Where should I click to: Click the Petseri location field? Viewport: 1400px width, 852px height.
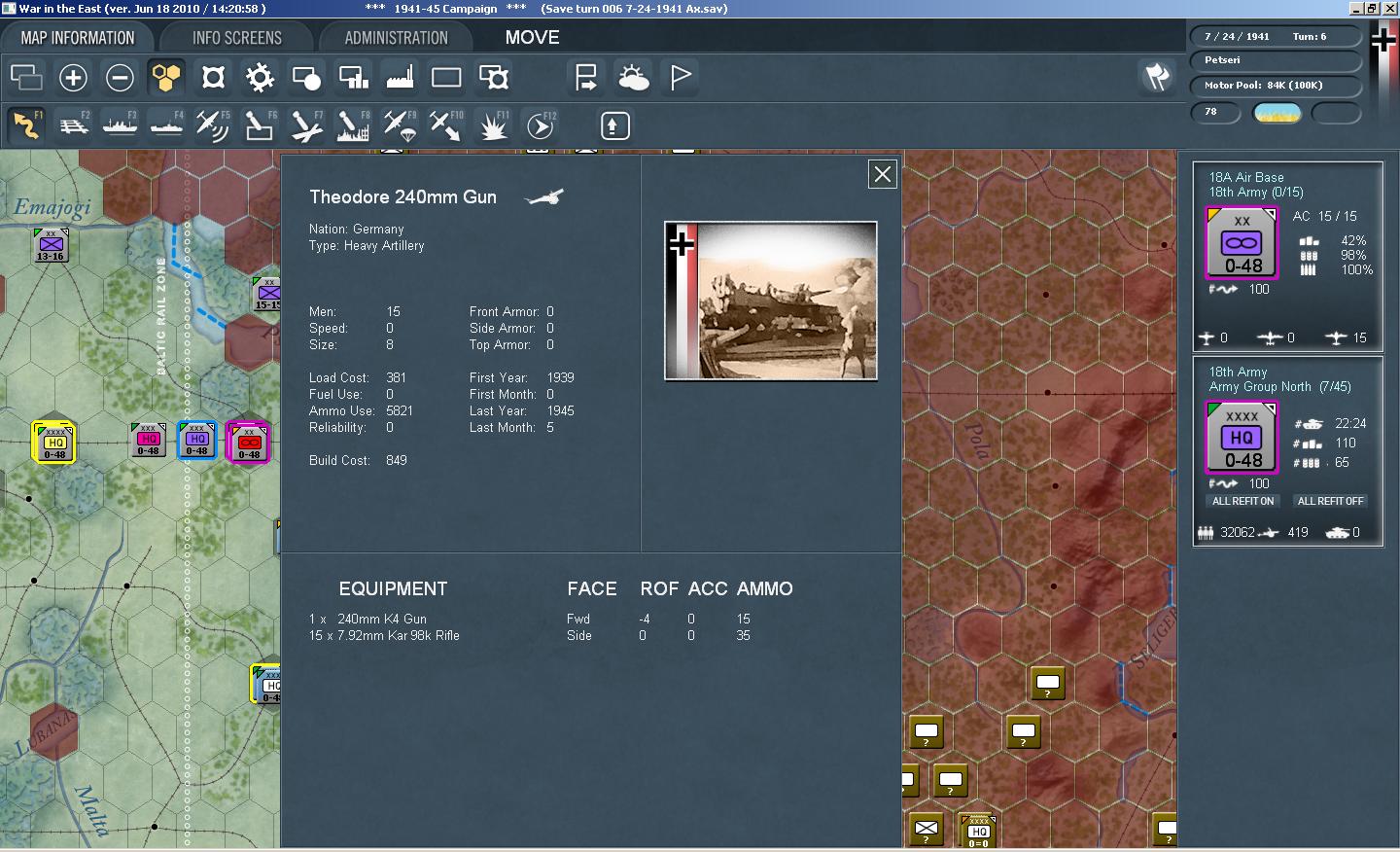point(1275,60)
